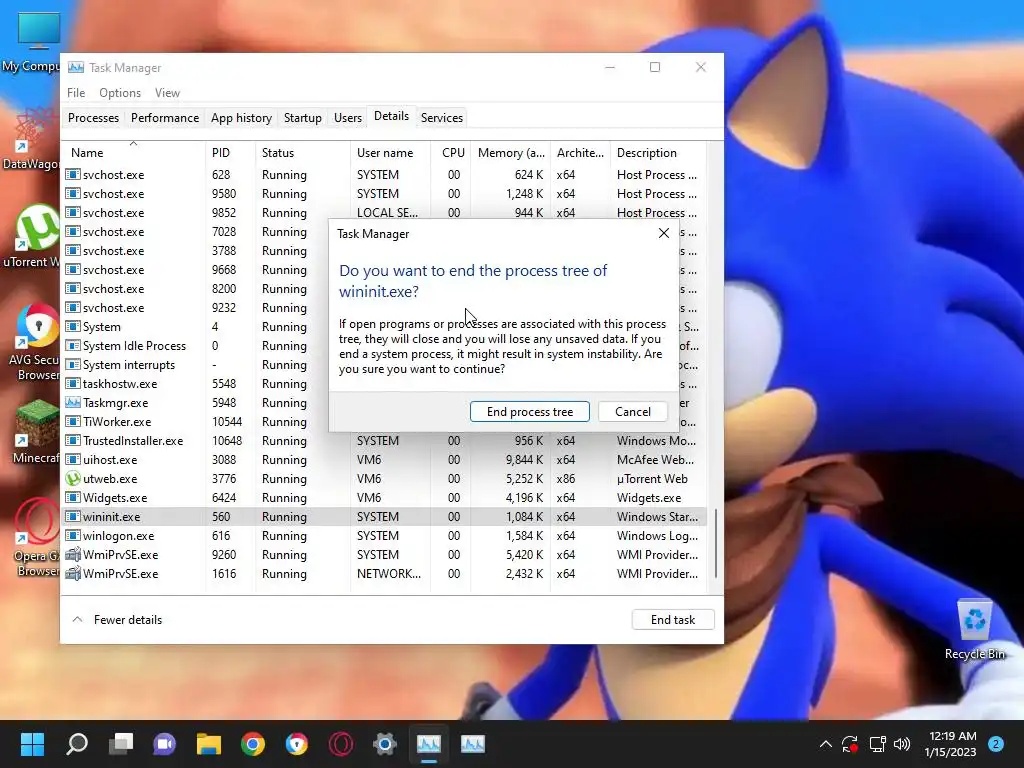The height and width of the screenshot is (768, 1024).
Task: Switch to the Processes tab
Action: click(93, 118)
